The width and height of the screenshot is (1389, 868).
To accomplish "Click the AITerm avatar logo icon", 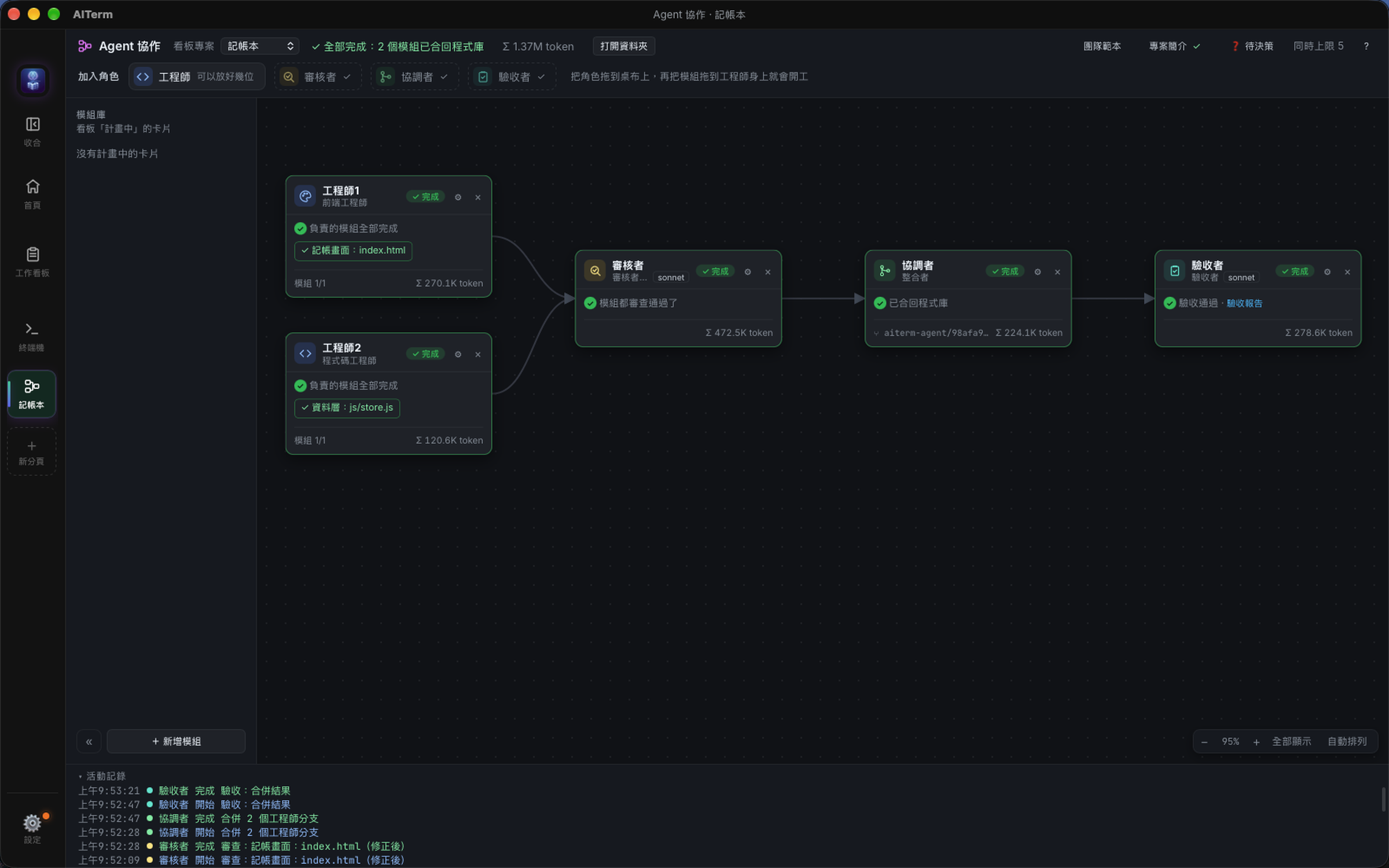I will pyautogui.click(x=33, y=80).
